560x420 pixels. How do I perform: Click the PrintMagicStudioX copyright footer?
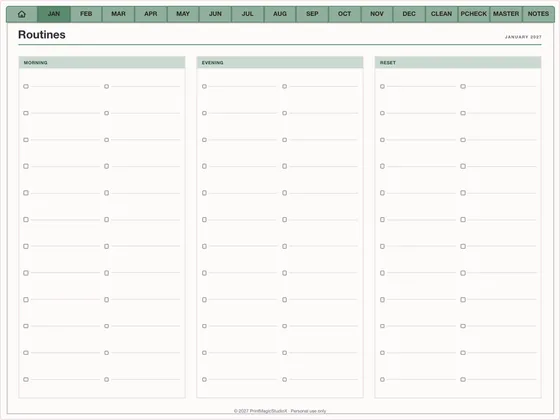[x=280, y=411]
